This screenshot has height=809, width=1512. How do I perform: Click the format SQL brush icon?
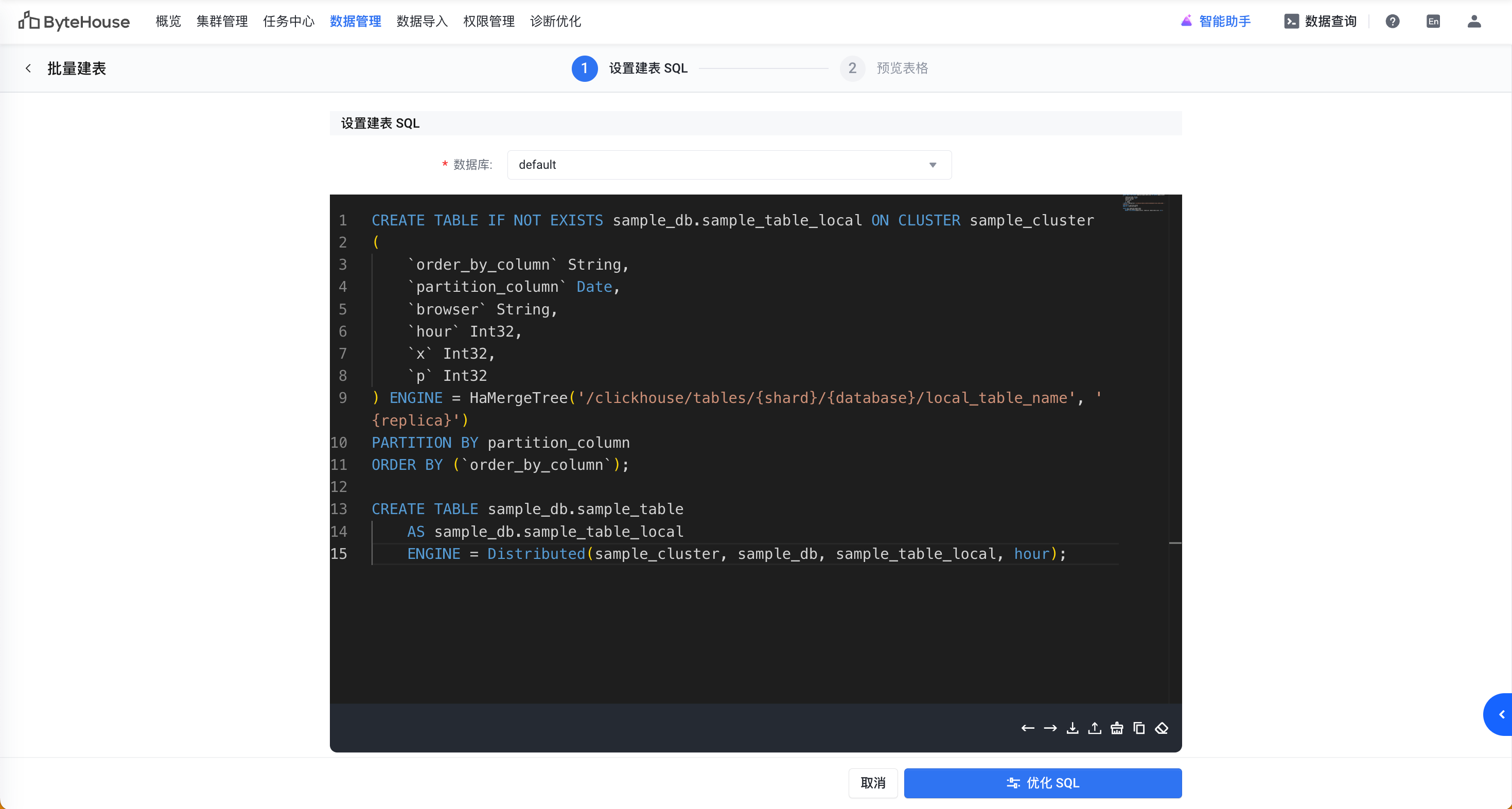coord(1117,728)
